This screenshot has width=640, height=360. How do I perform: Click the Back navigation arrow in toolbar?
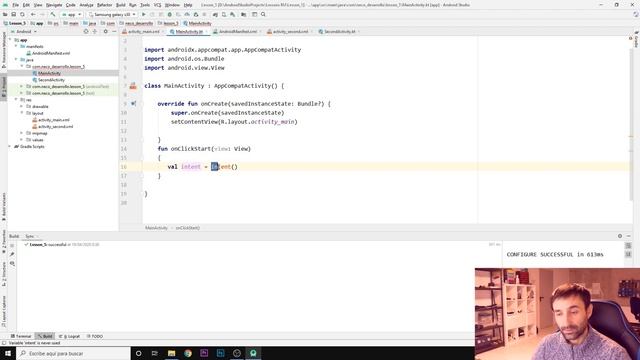click(33, 14)
